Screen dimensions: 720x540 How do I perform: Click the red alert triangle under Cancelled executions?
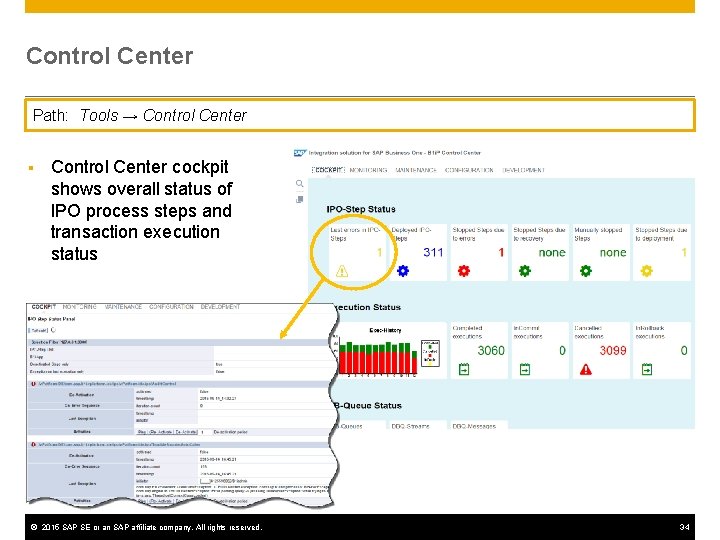[x=586, y=369]
